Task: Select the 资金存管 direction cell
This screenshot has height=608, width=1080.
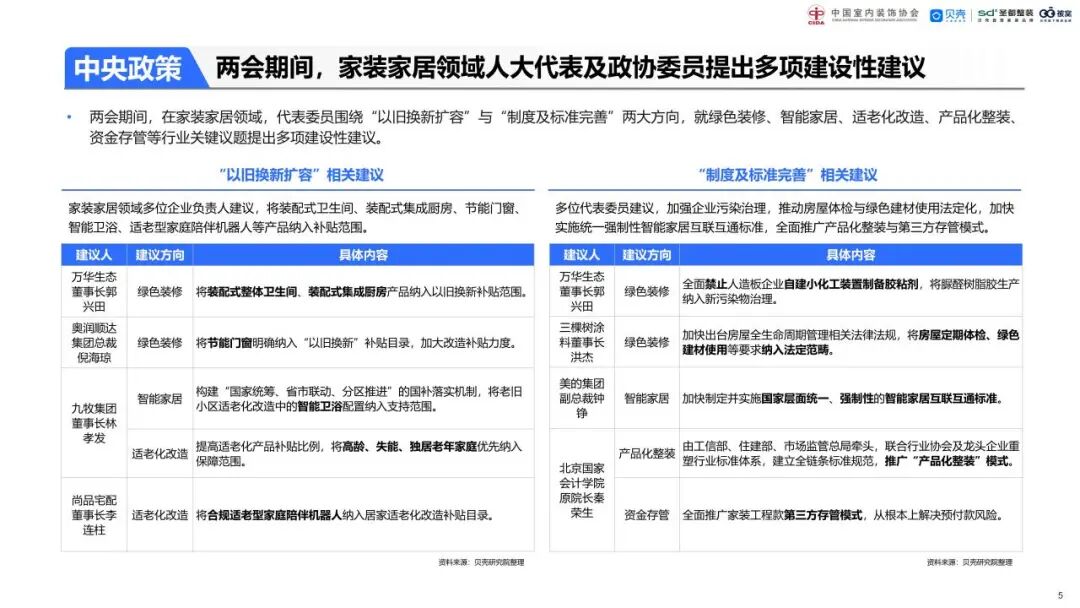Action: 646,514
